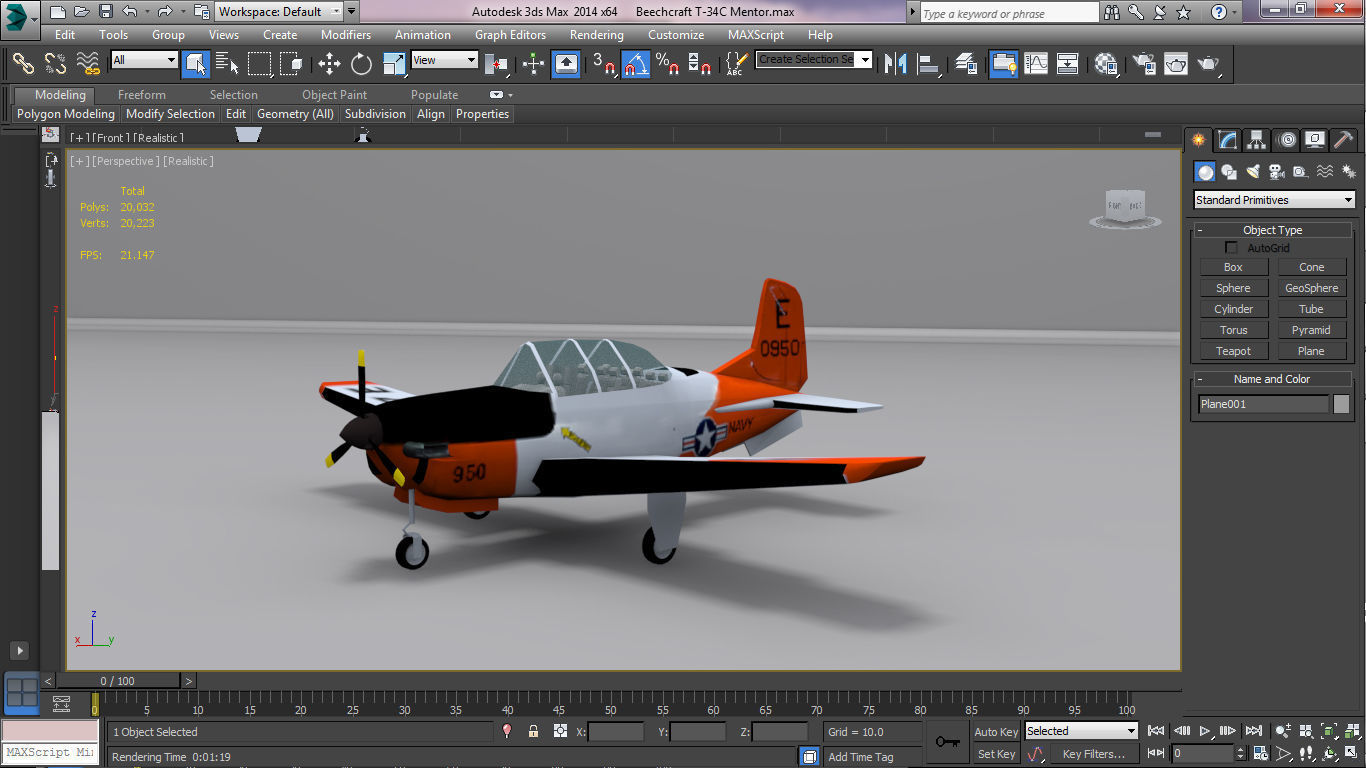Image resolution: width=1366 pixels, height=768 pixels.
Task: Open the Rendering menu
Action: (x=597, y=35)
